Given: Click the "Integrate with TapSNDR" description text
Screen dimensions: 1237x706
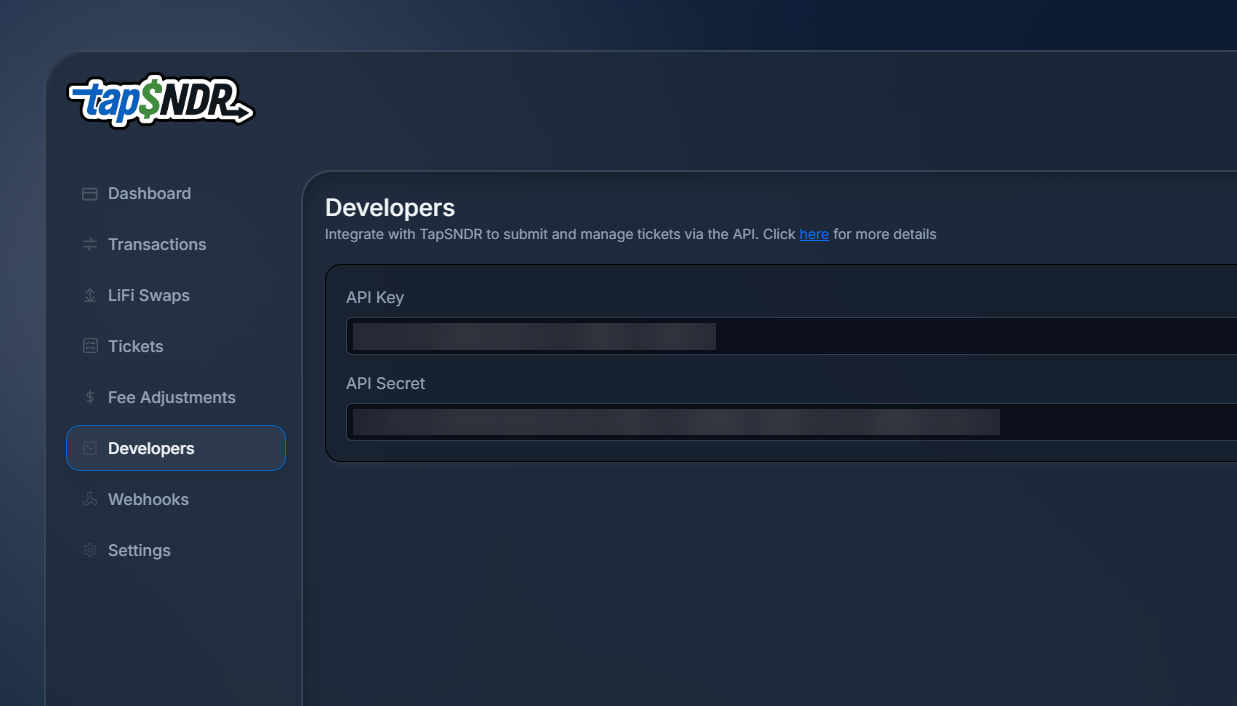Looking at the screenshot, I should point(631,235).
